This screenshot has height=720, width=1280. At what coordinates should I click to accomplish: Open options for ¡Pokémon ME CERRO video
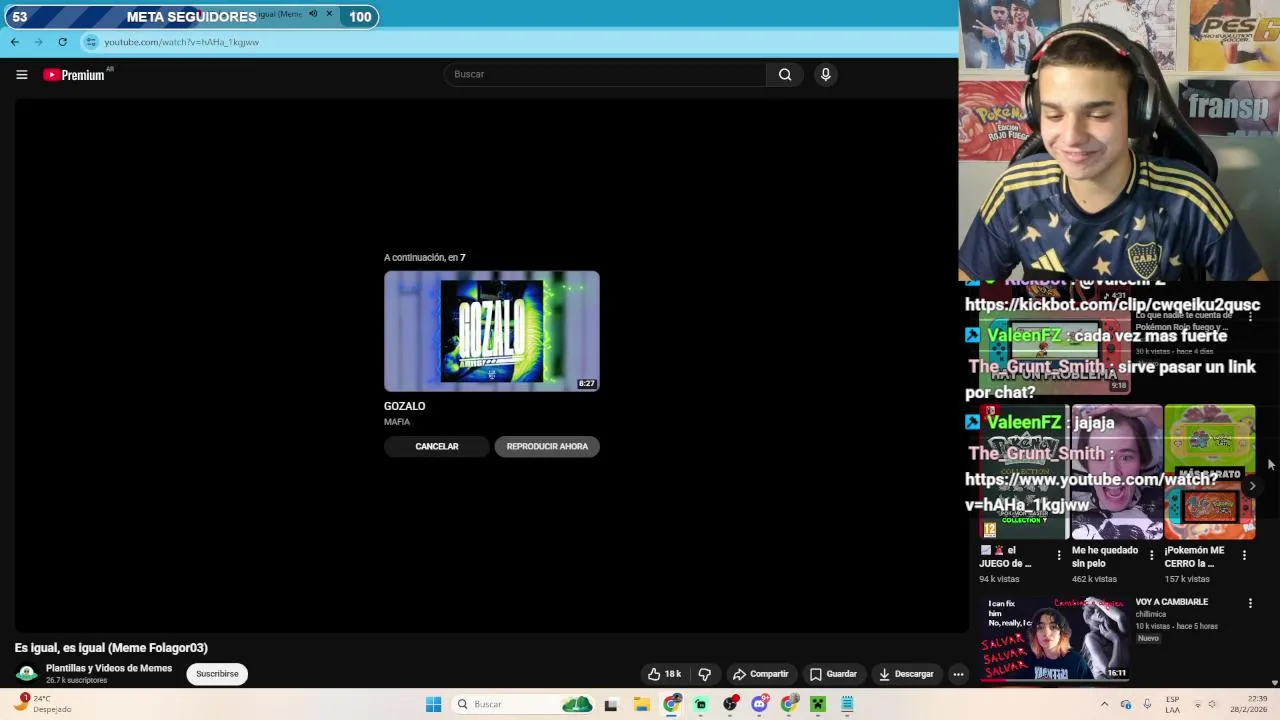(1244, 555)
